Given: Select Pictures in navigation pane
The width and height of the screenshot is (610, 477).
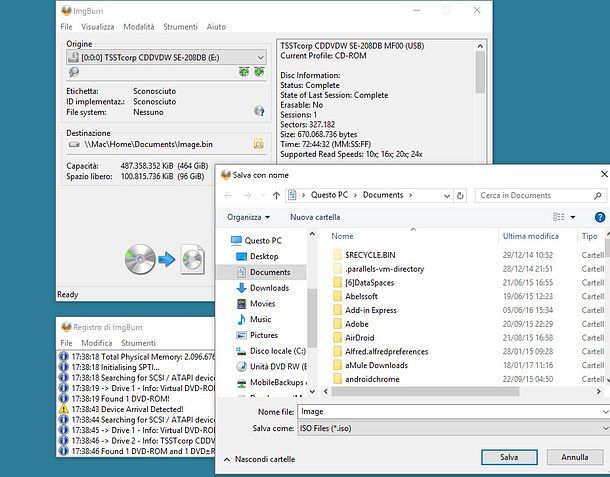Looking at the screenshot, I should [x=257, y=335].
